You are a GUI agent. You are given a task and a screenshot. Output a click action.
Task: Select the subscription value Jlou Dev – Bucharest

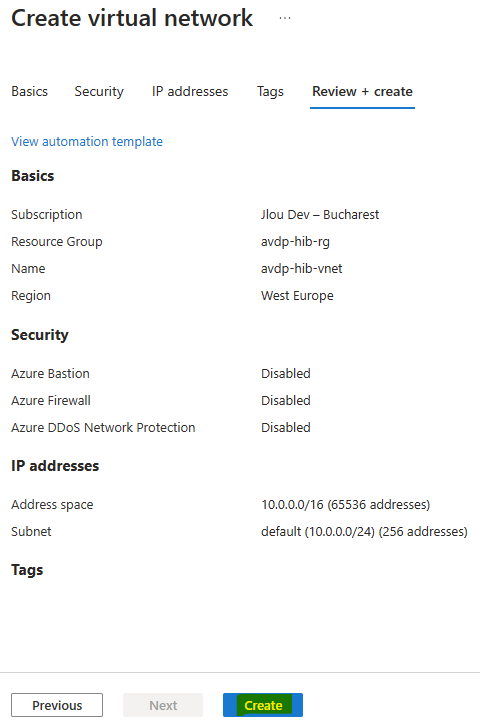tap(320, 215)
